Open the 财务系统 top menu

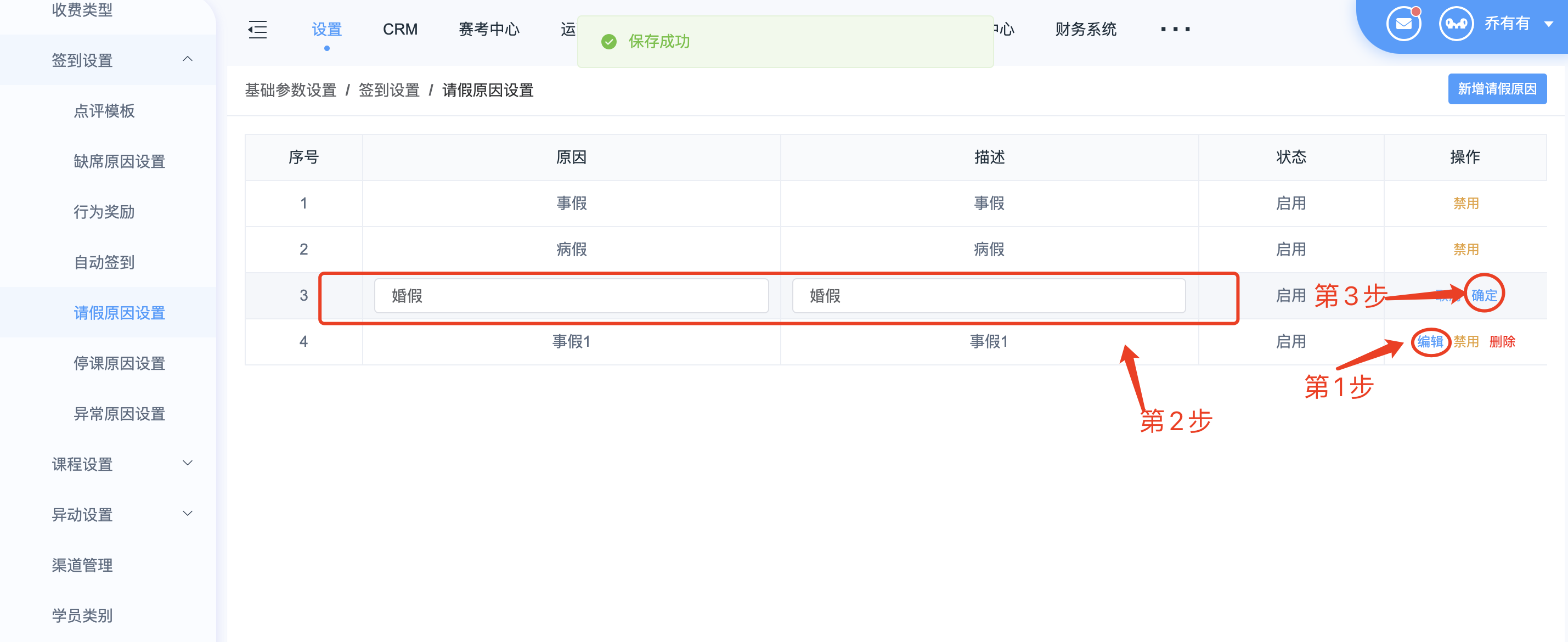[x=1085, y=29]
